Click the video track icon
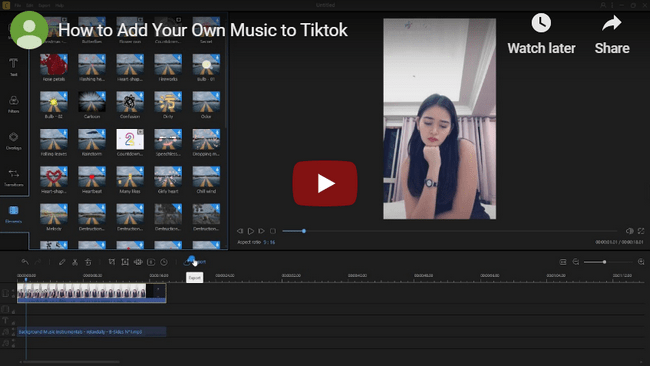This screenshot has height=366, width=650. point(5,293)
